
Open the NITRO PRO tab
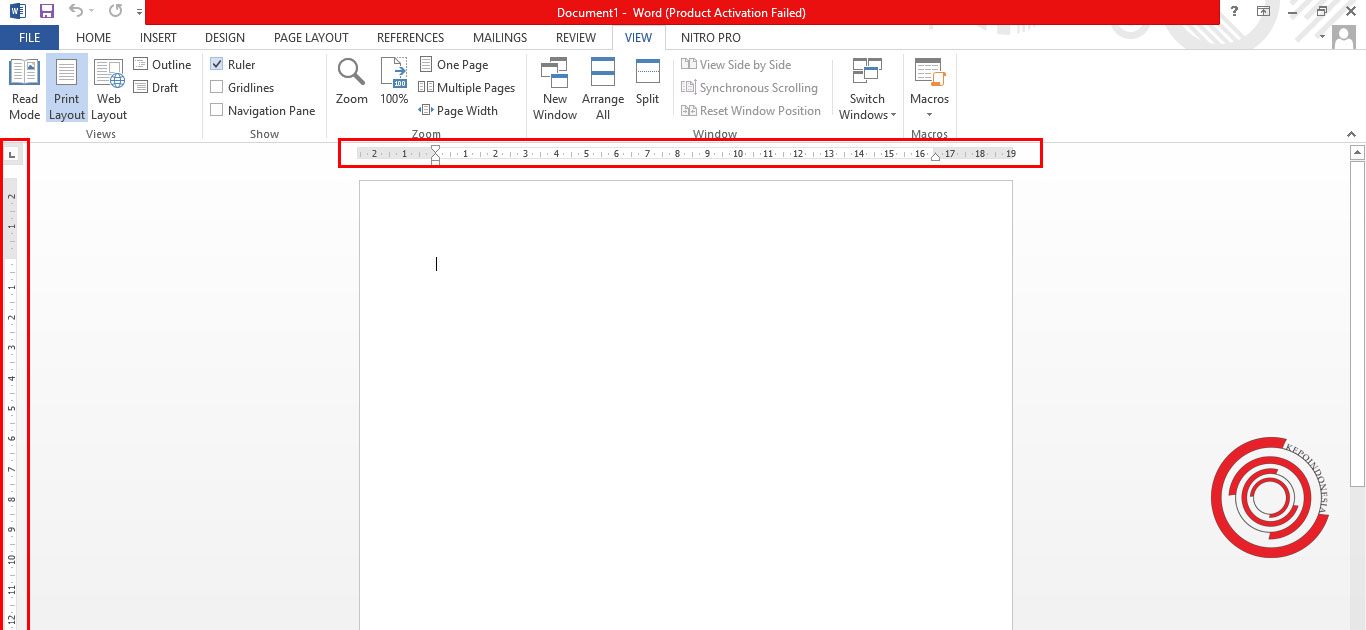coord(711,38)
